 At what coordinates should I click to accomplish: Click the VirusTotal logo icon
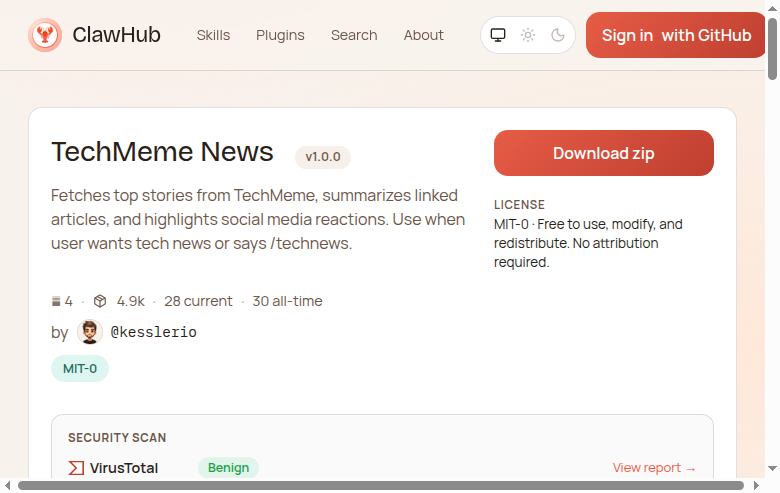(x=76, y=468)
